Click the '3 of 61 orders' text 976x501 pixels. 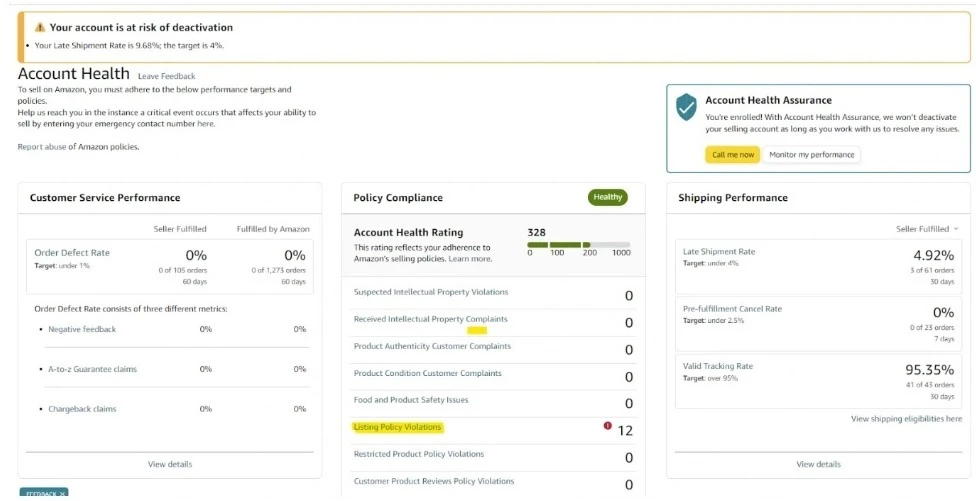931,270
